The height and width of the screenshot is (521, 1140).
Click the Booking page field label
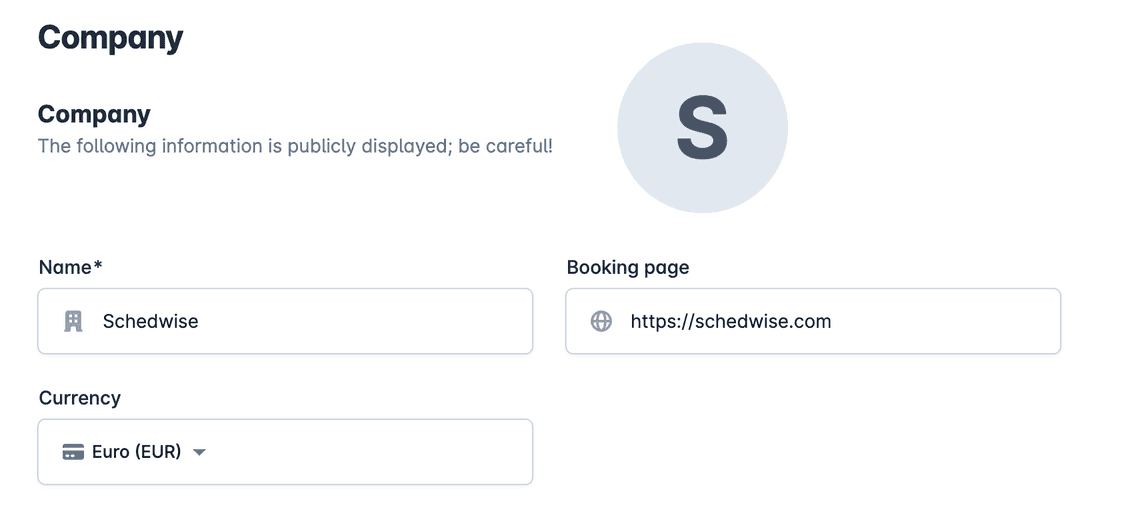point(627,267)
